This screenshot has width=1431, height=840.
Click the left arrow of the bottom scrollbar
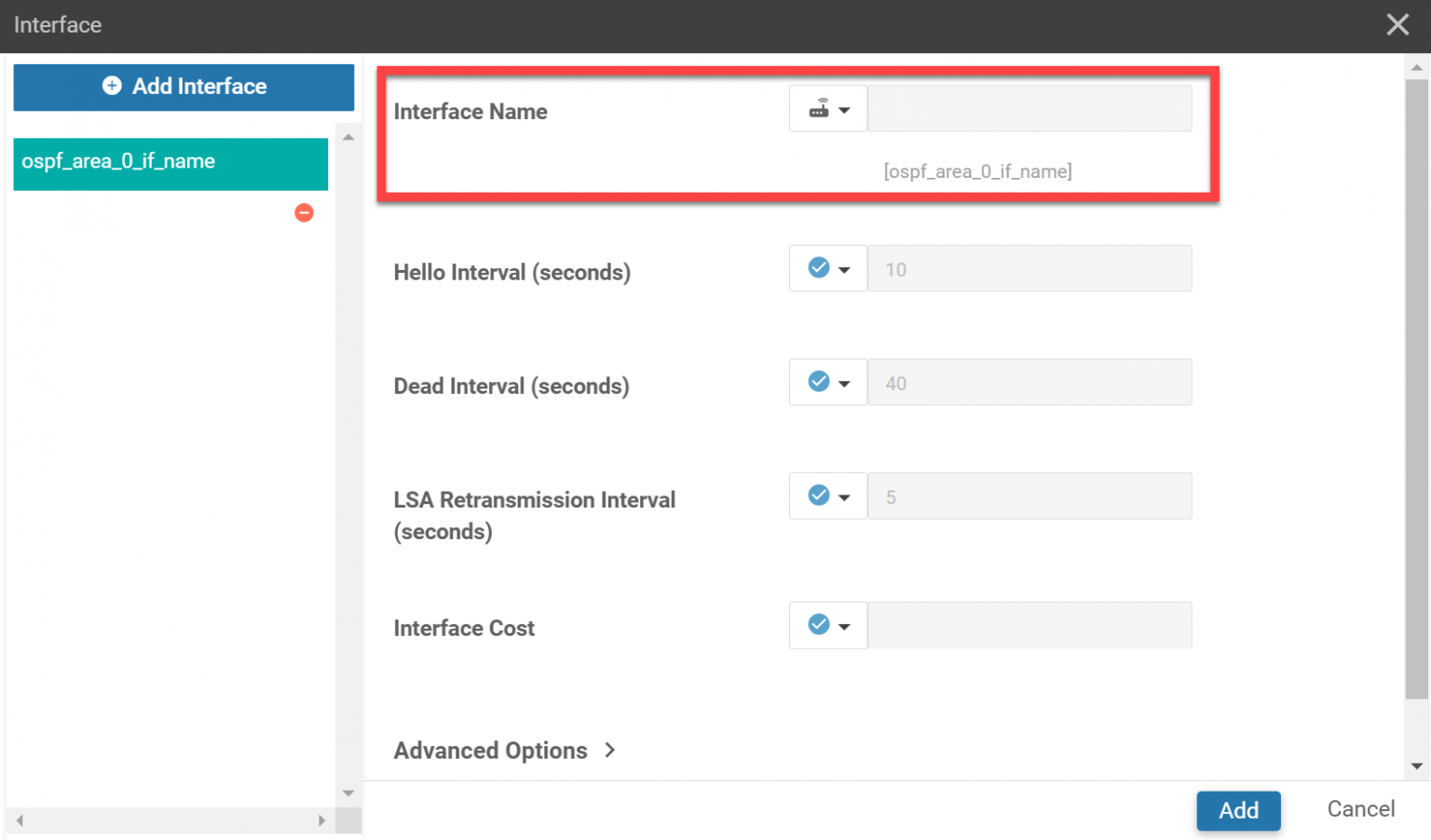20,820
